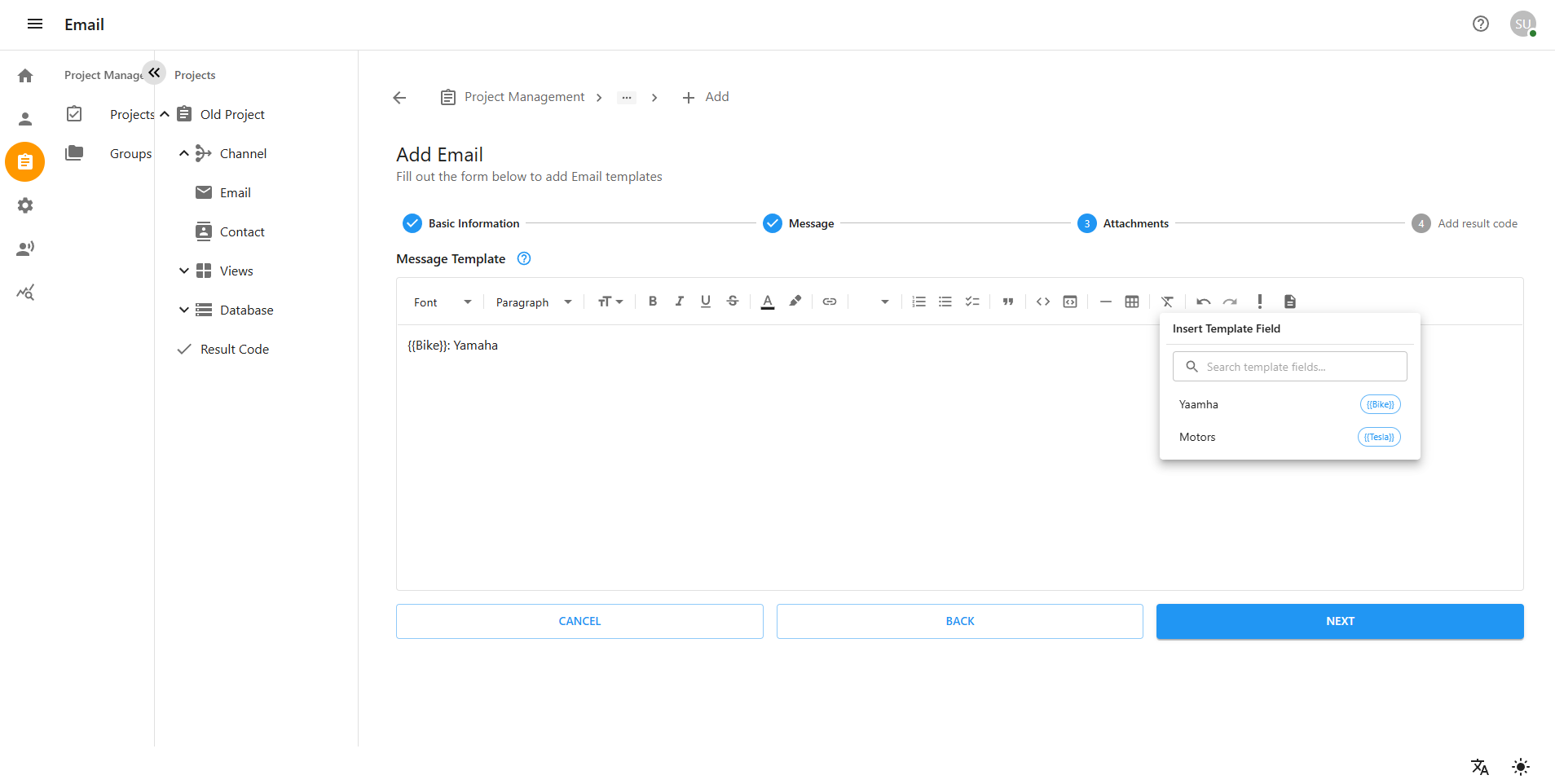This screenshot has width=1555, height=784.
Task: Collapse the Channel tree node
Action: coord(184,153)
